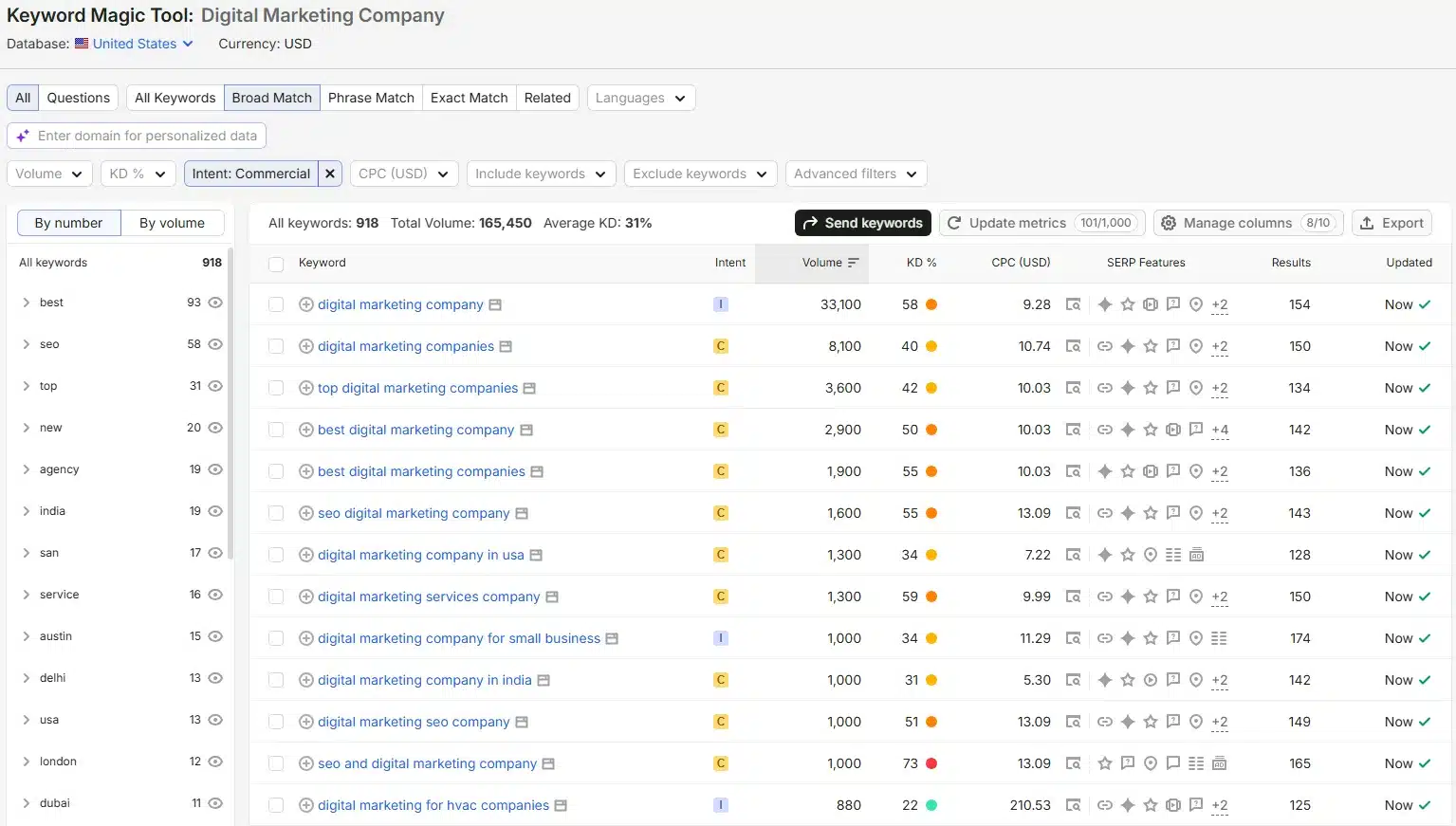
Task: Click SERP snapshot icon in 'digital marketing seo company' row
Action: click(1073, 722)
